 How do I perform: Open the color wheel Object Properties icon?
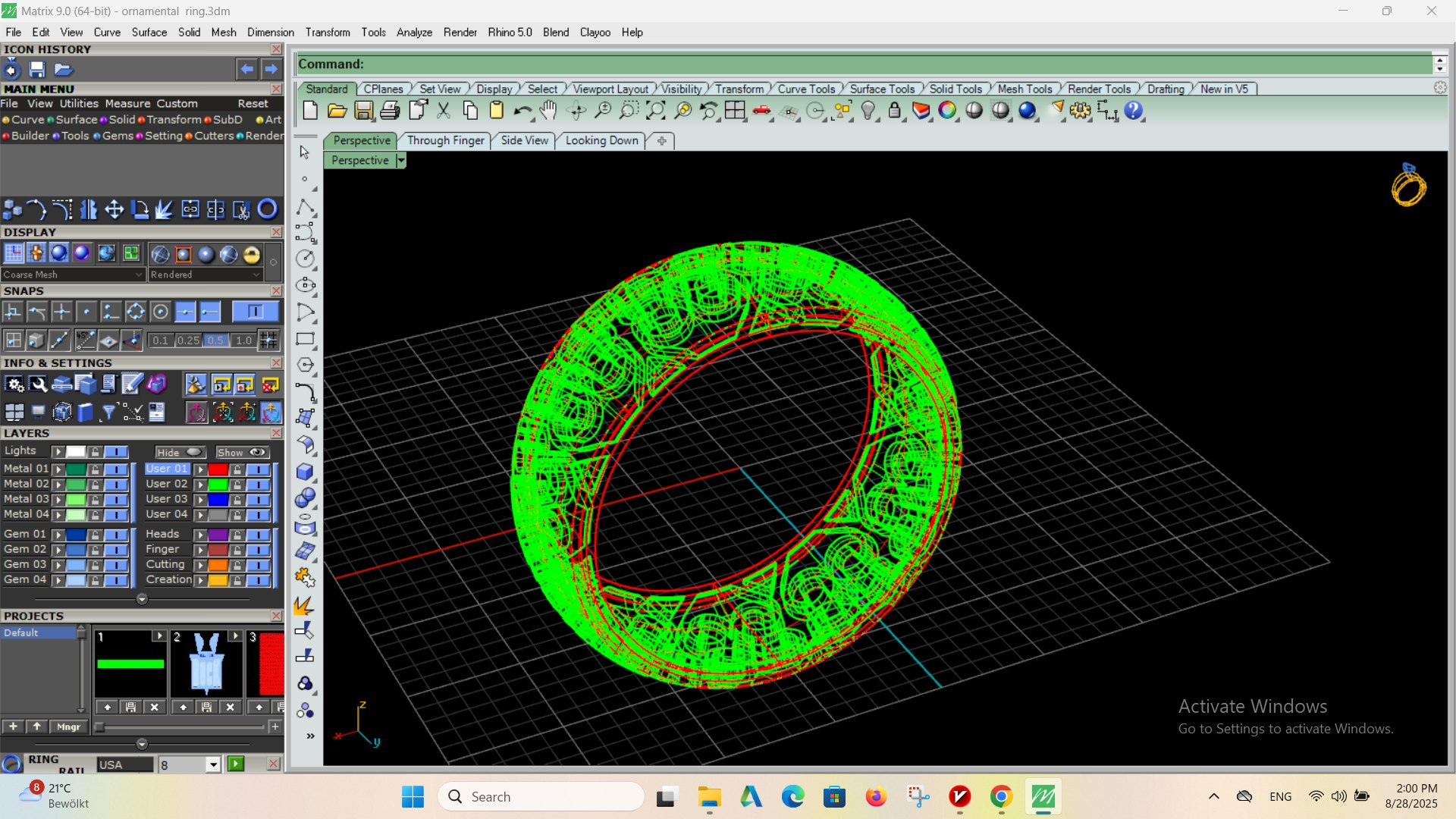947,111
